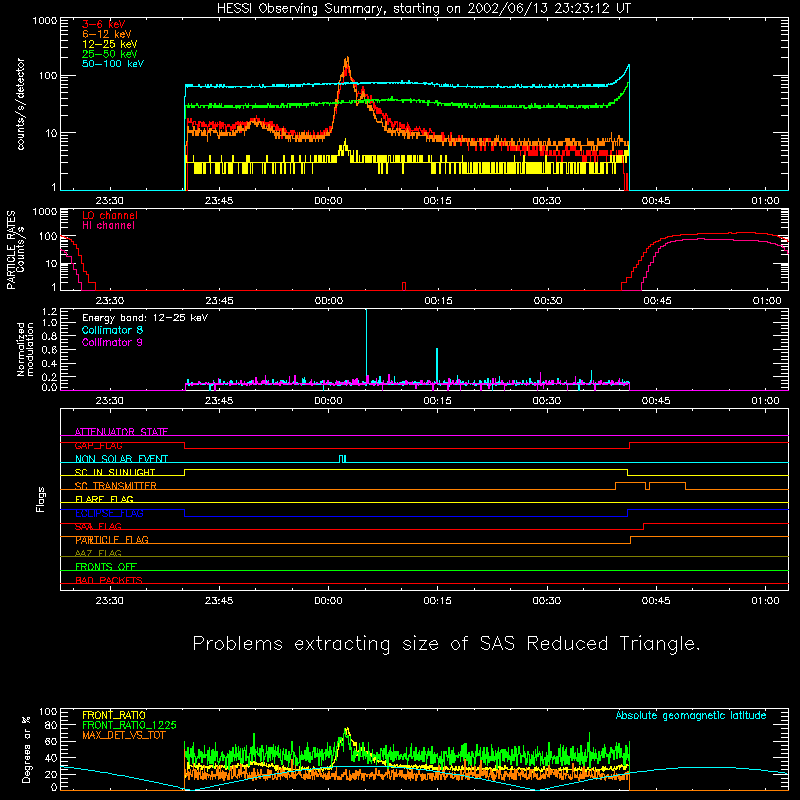
Task: Click the 'counts/s/detector' vertical axis label
Action: (x=21, y=104)
